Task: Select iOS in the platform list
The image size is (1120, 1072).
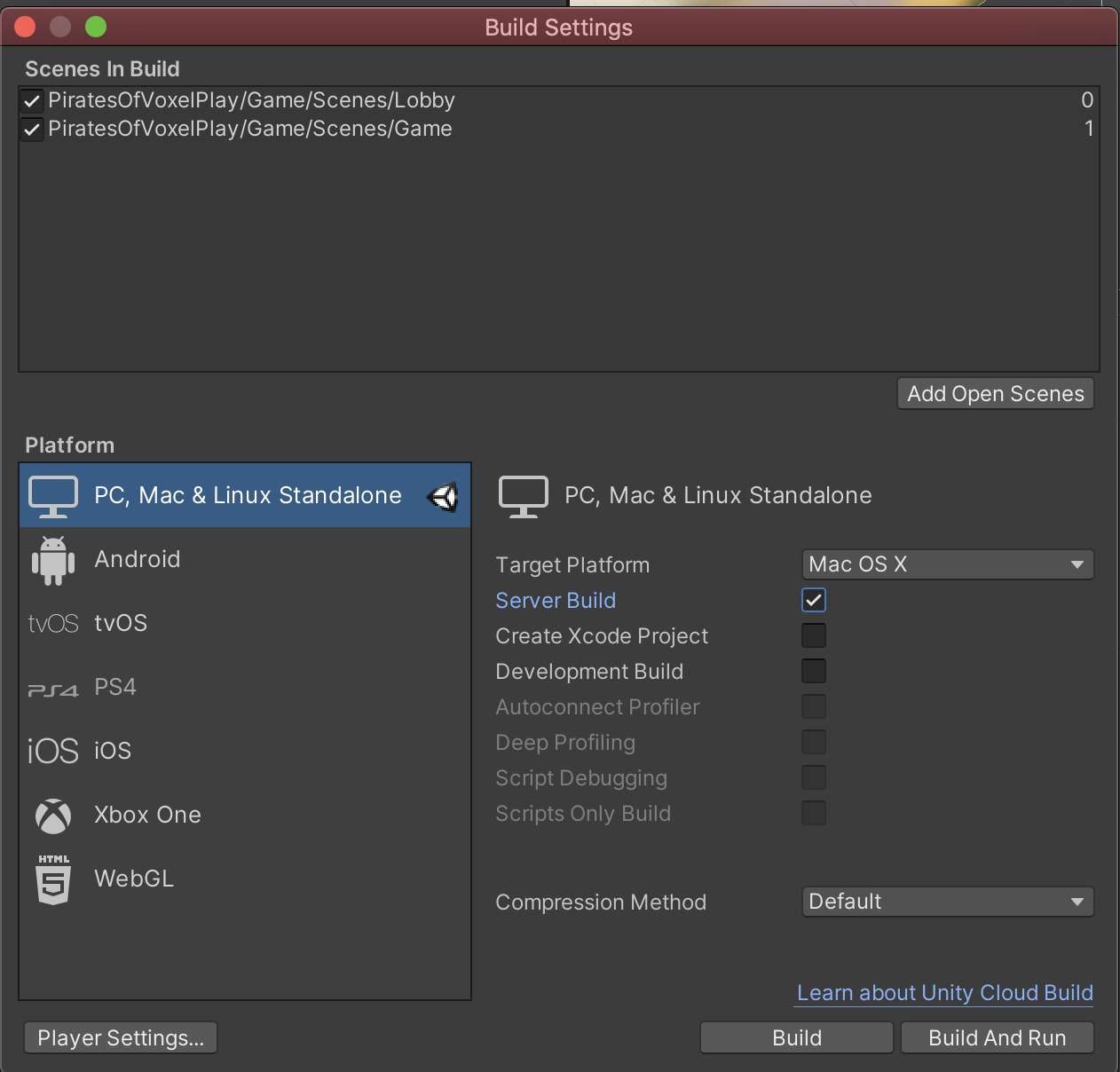Action: coord(245,752)
